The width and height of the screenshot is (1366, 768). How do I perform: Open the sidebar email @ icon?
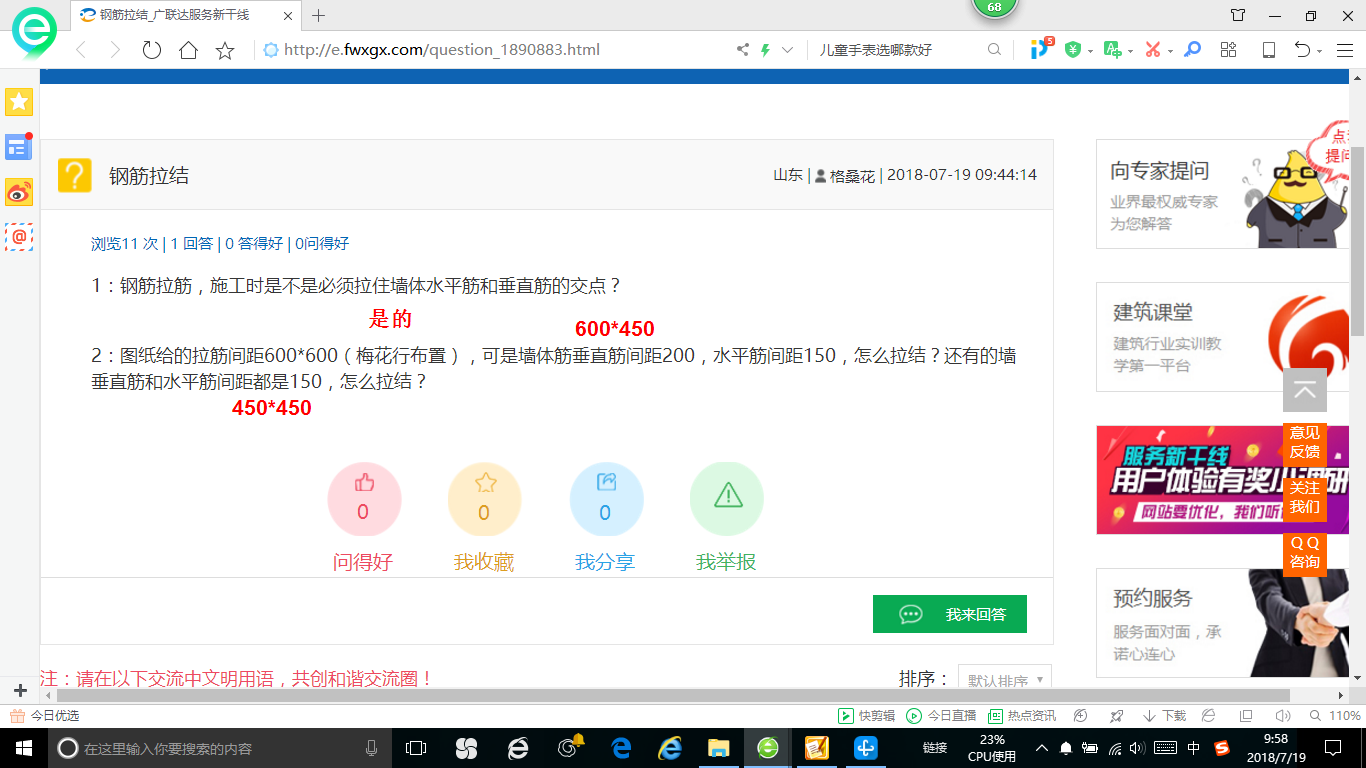pyautogui.click(x=19, y=237)
